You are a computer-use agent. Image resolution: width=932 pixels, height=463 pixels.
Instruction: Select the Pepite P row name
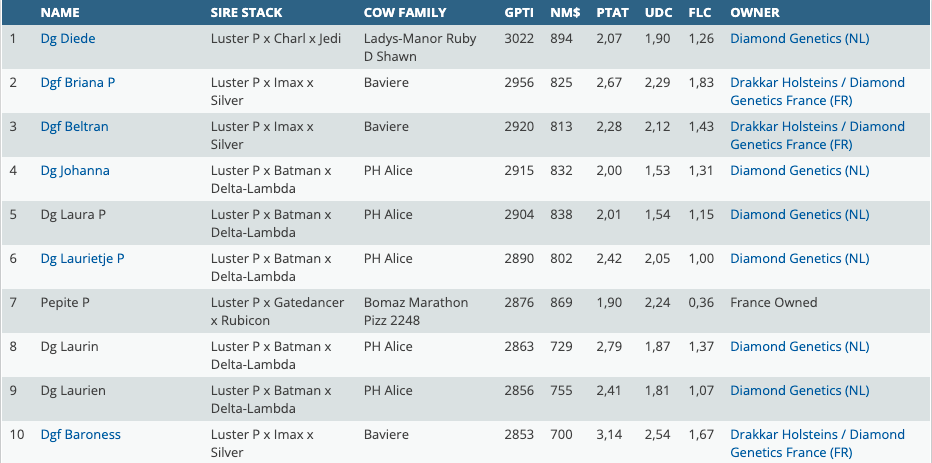click(65, 303)
